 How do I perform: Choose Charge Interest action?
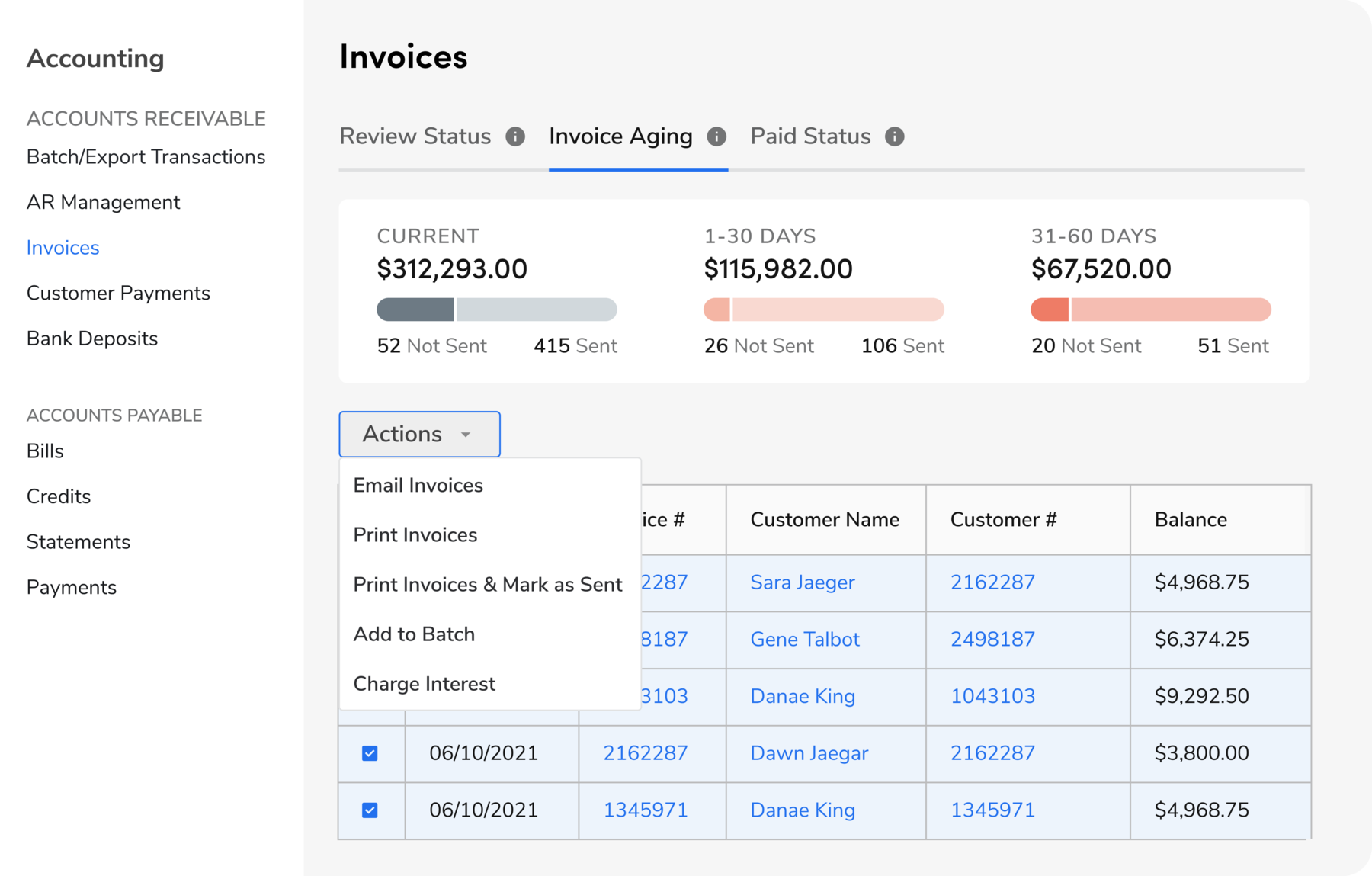click(424, 684)
